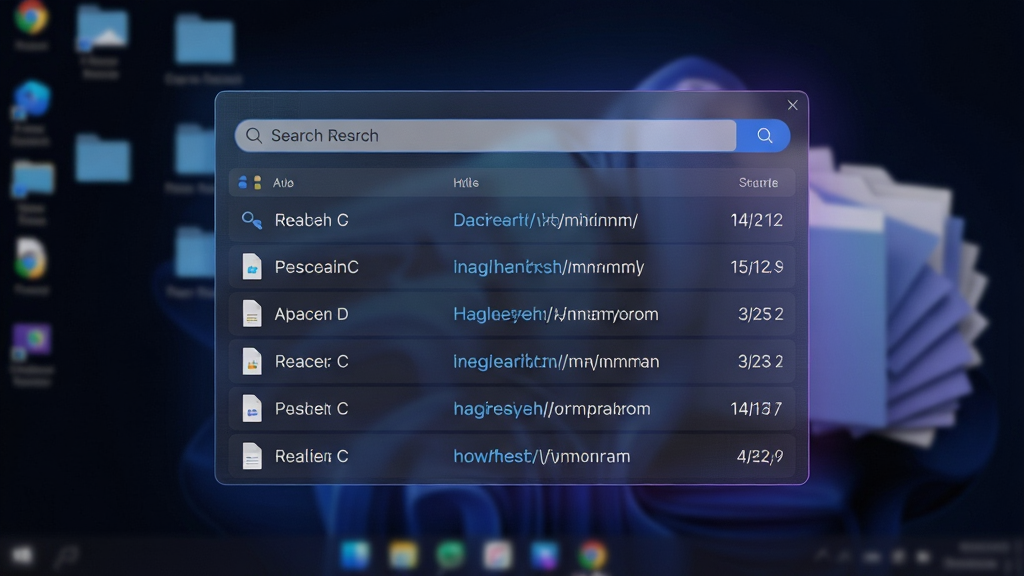This screenshot has height=576, width=1024.
Task: Visit the ineglearibtn link for Reacer C
Action: pyautogui.click(x=556, y=361)
